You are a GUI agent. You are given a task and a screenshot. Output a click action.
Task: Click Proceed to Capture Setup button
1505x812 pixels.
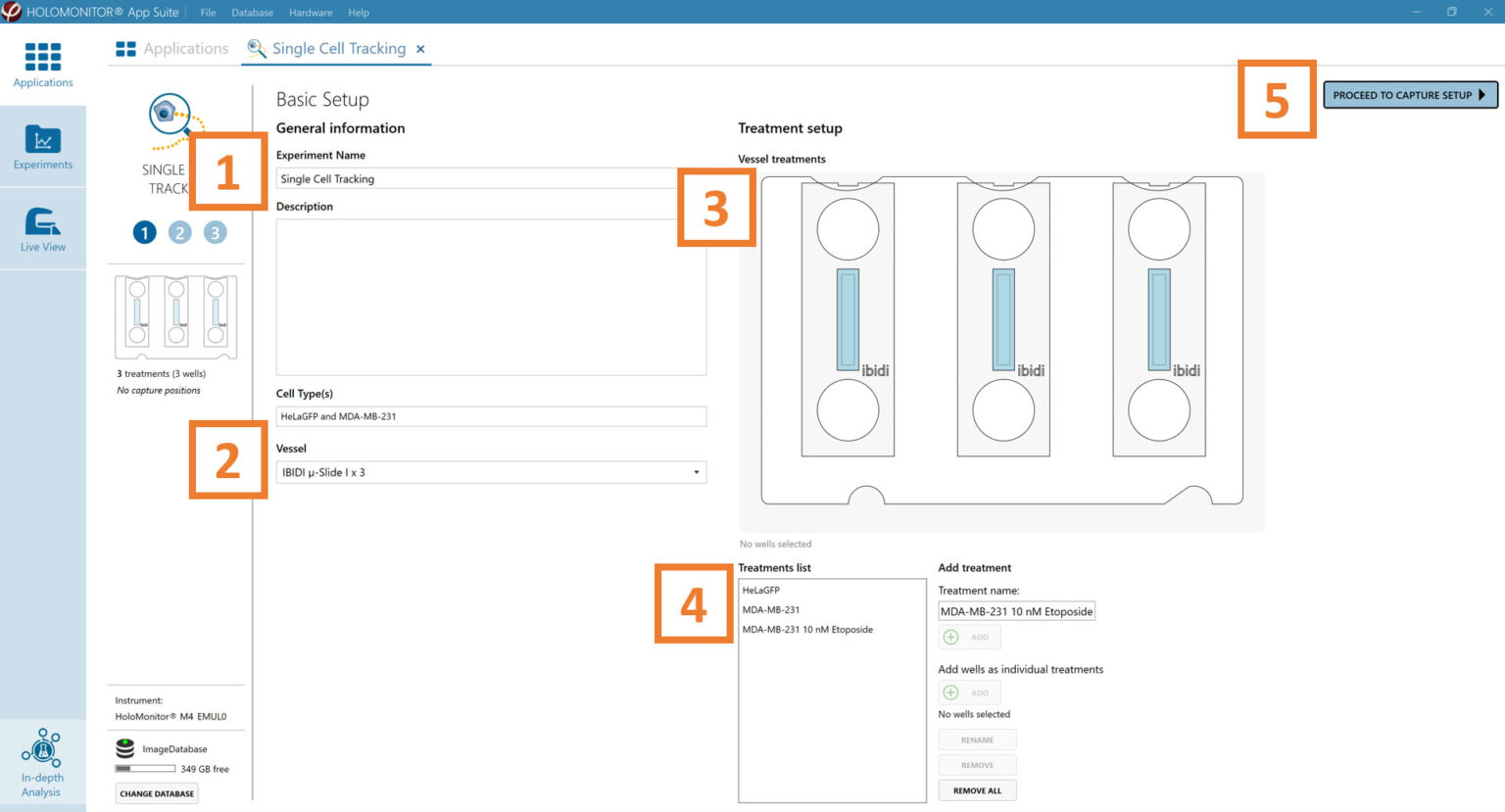(1409, 95)
